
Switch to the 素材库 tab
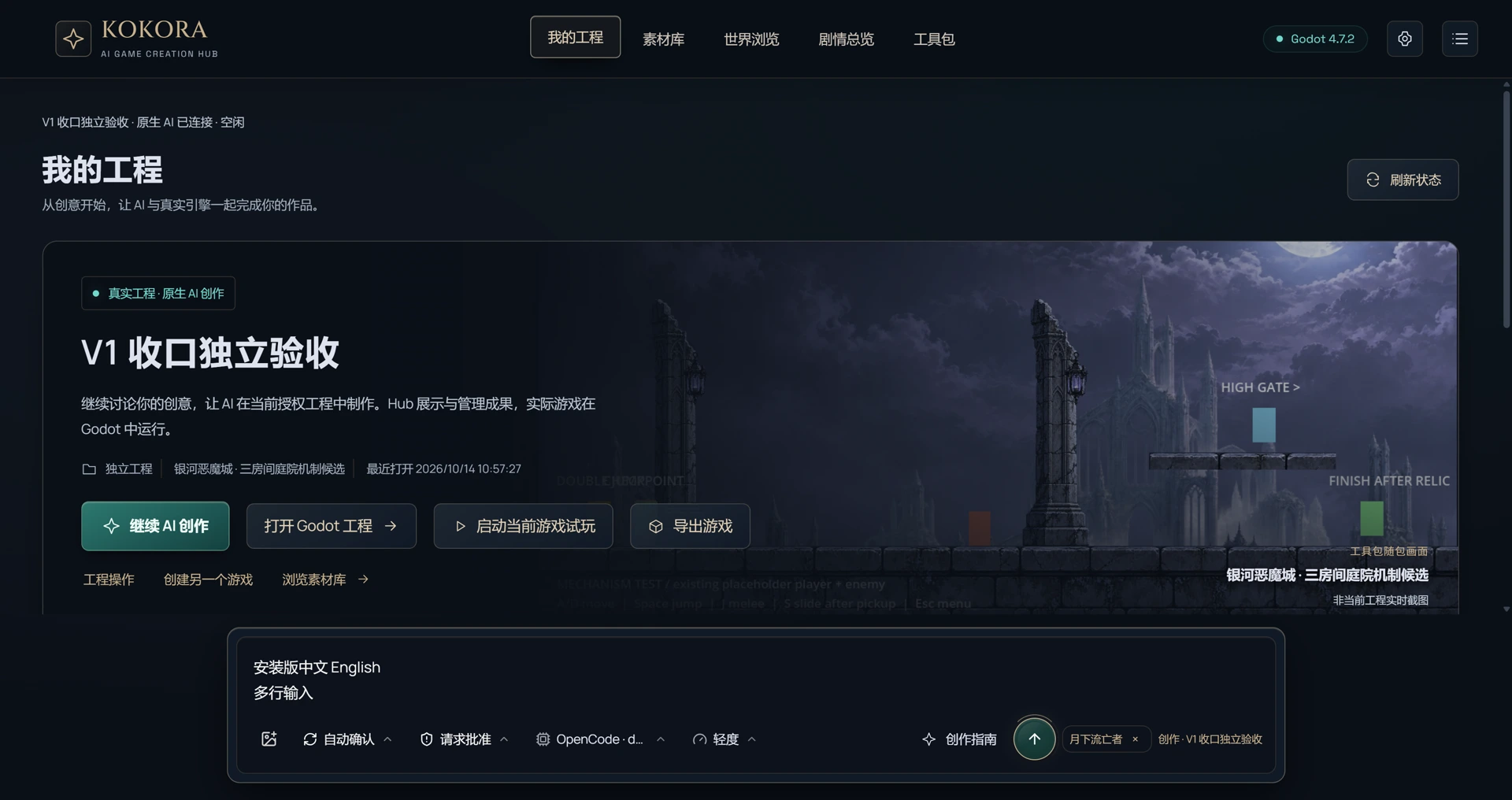click(663, 39)
